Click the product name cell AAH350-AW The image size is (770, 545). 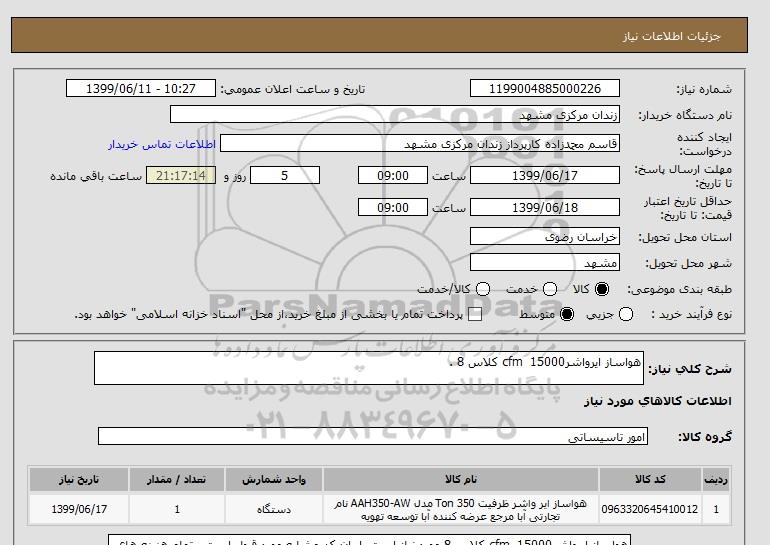tap(461, 509)
